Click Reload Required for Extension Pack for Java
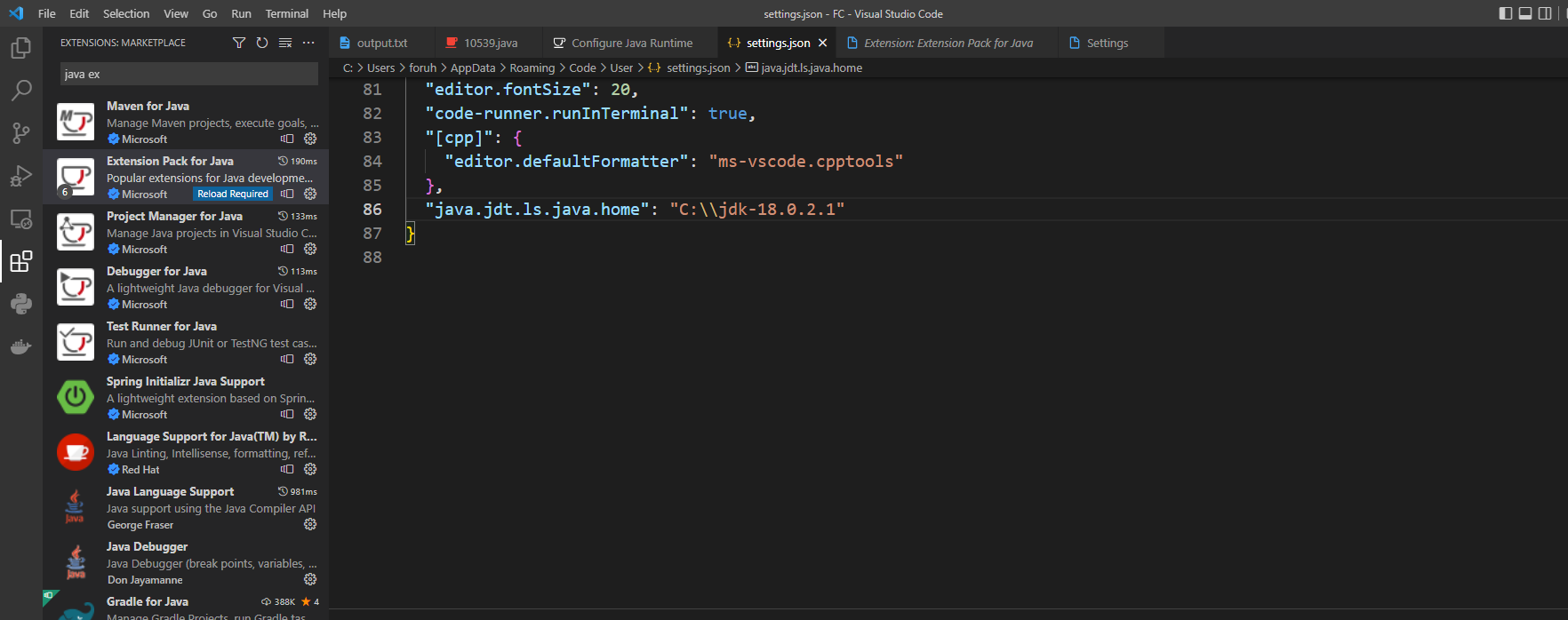The height and width of the screenshot is (620, 1568). click(x=233, y=194)
